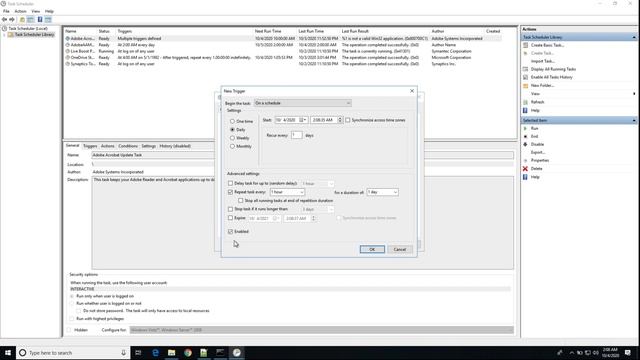Open the Action menu
Image resolution: width=640 pixels, height=360 pixels.
[x=20, y=11]
